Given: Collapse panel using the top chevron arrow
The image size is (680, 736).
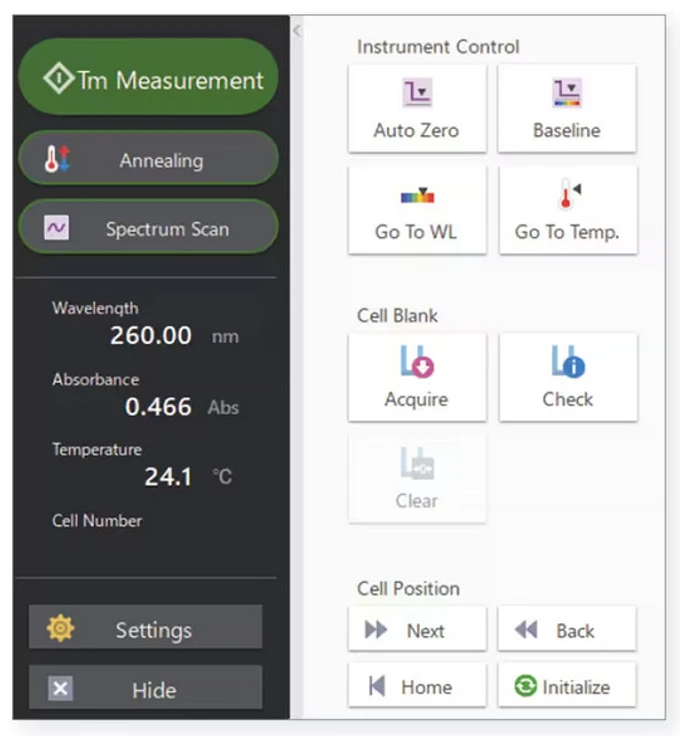Looking at the screenshot, I should pos(296,31).
